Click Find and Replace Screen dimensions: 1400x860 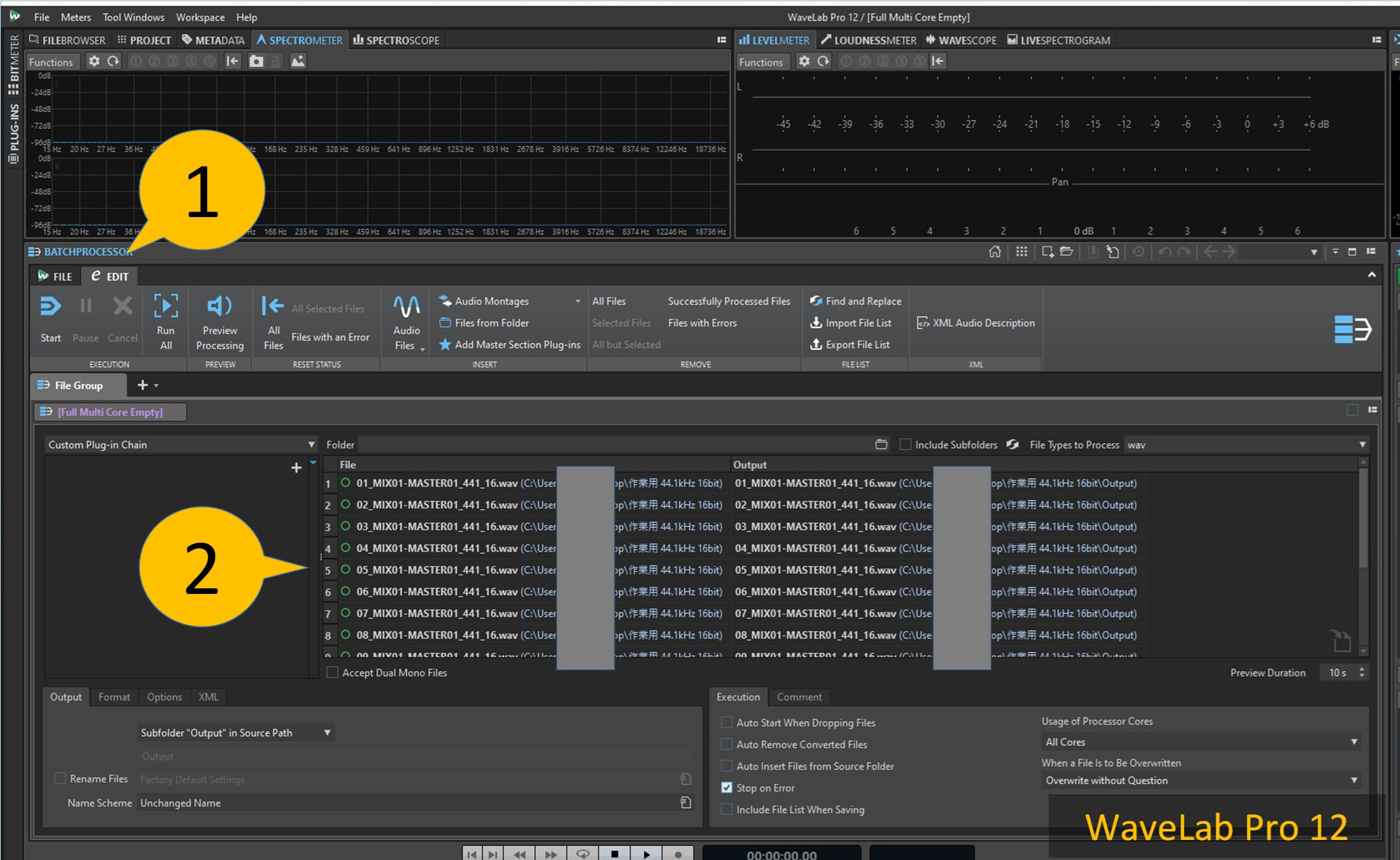point(863,301)
